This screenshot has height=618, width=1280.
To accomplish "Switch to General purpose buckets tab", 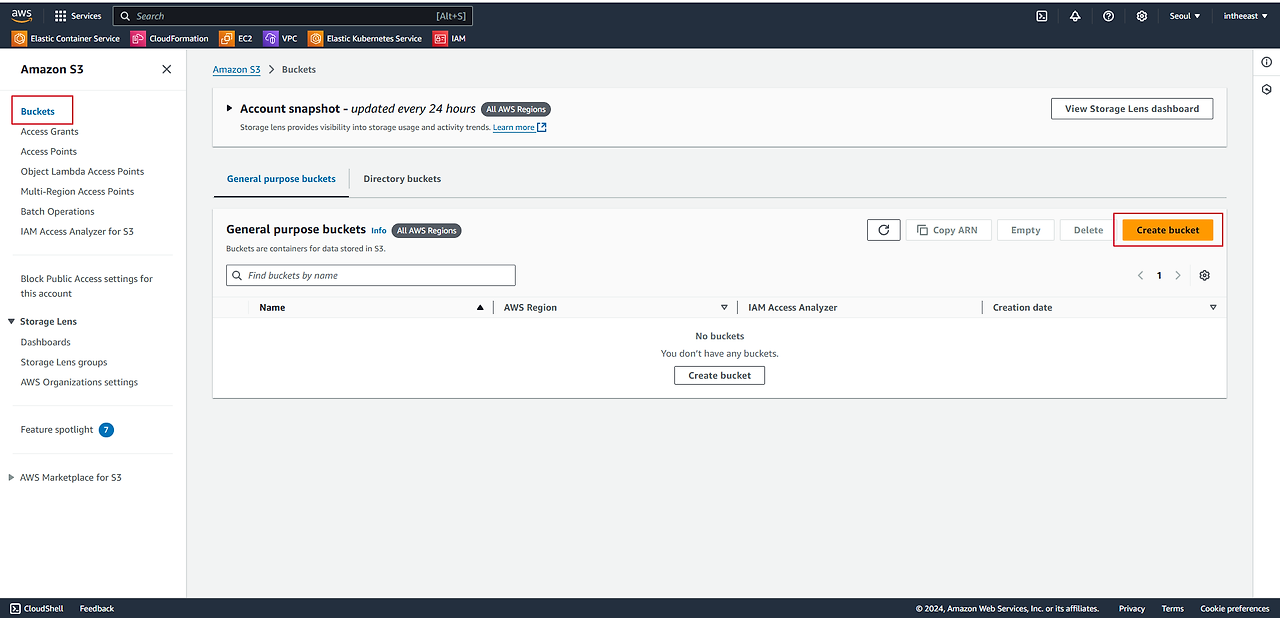I will [x=281, y=179].
